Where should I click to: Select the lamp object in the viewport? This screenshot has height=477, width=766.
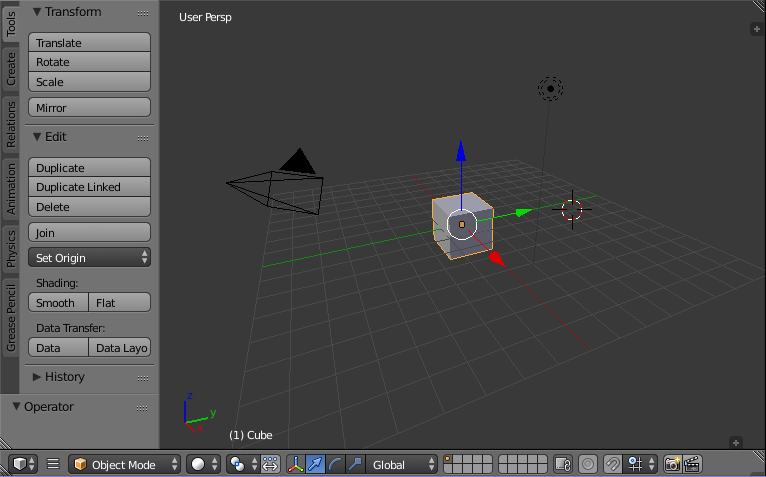(x=551, y=89)
